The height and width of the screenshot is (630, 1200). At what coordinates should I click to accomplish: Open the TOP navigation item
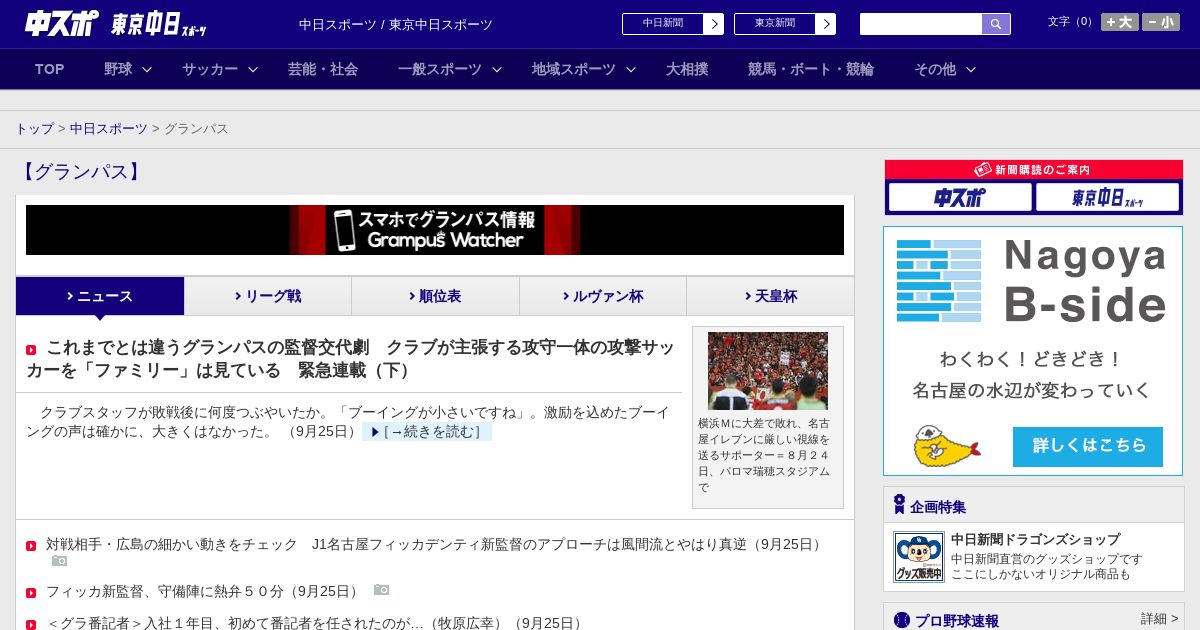(x=49, y=69)
